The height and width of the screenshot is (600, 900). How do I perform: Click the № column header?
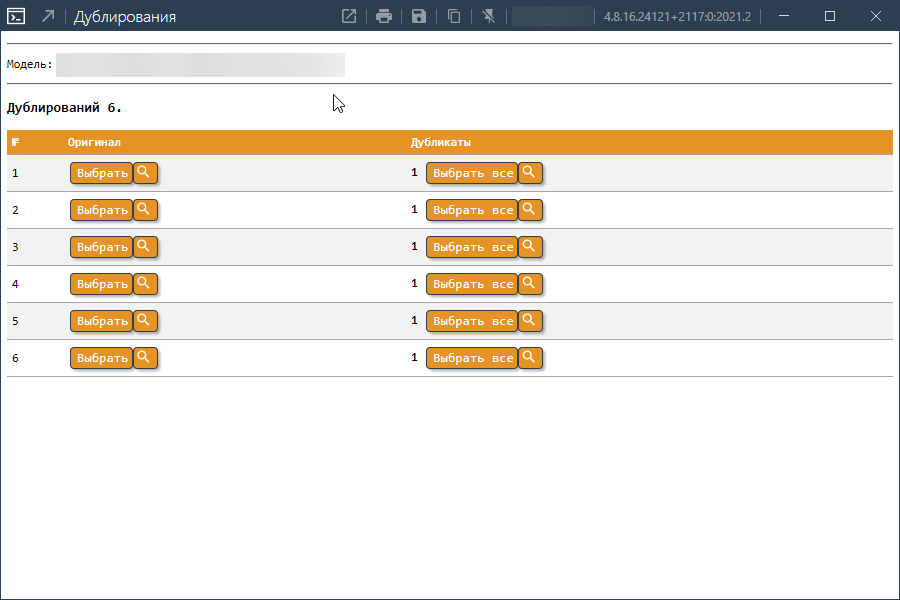click(15, 142)
